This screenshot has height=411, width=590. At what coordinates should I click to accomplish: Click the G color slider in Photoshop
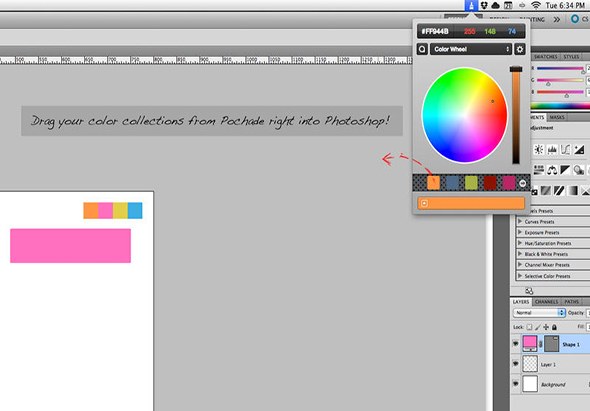(560, 80)
